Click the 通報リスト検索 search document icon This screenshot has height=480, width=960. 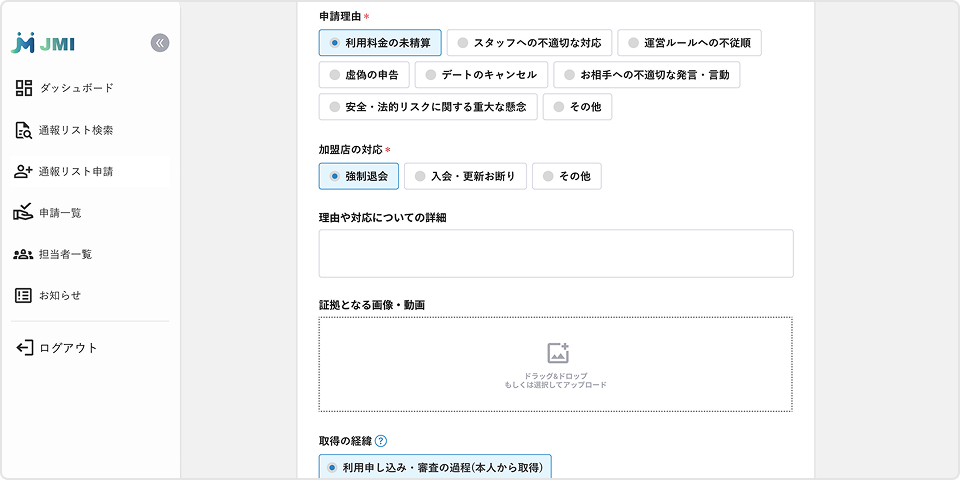point(24,130)
